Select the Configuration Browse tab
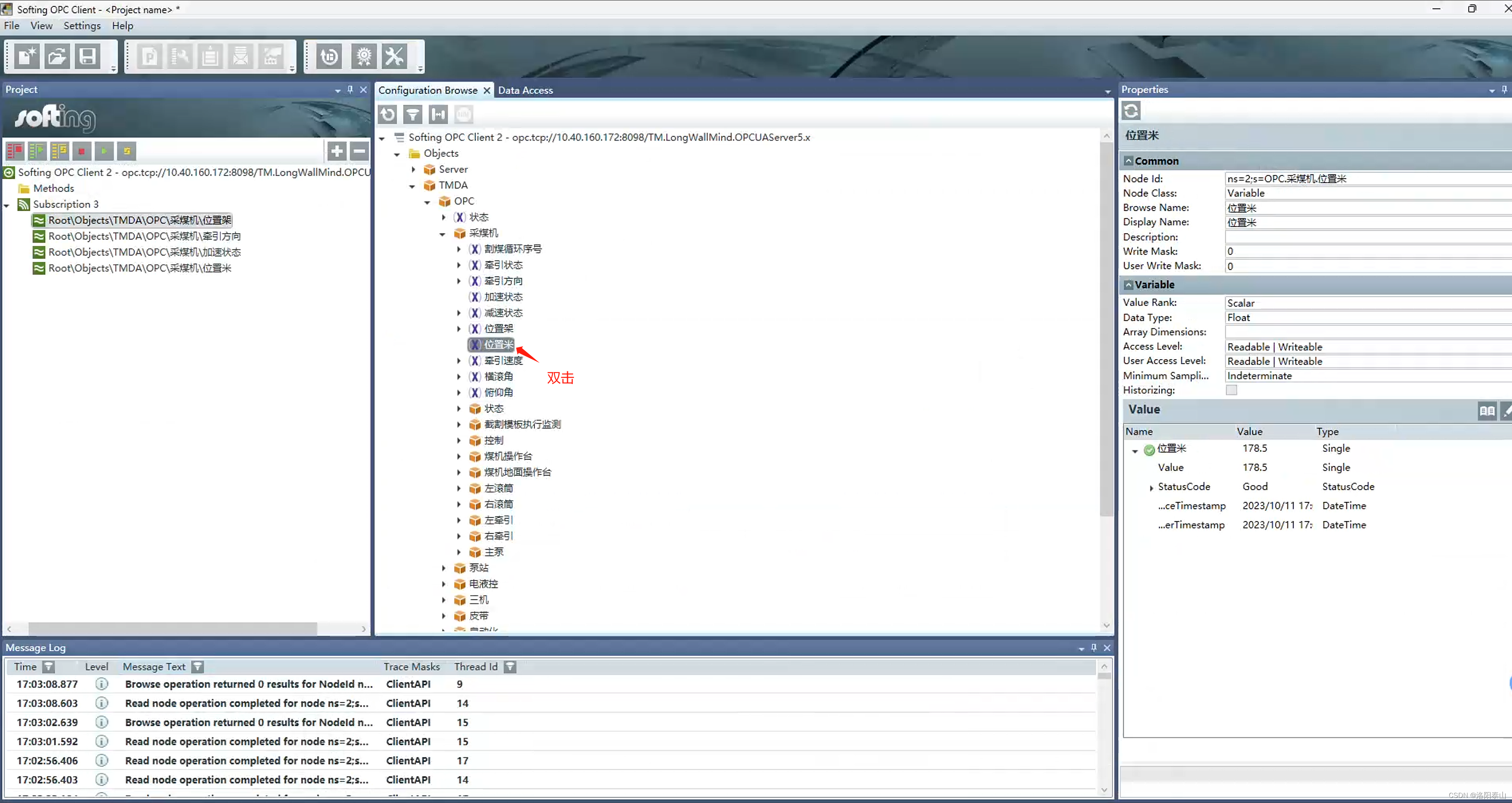The image size is (1512, 803). (x=428, y=90)
